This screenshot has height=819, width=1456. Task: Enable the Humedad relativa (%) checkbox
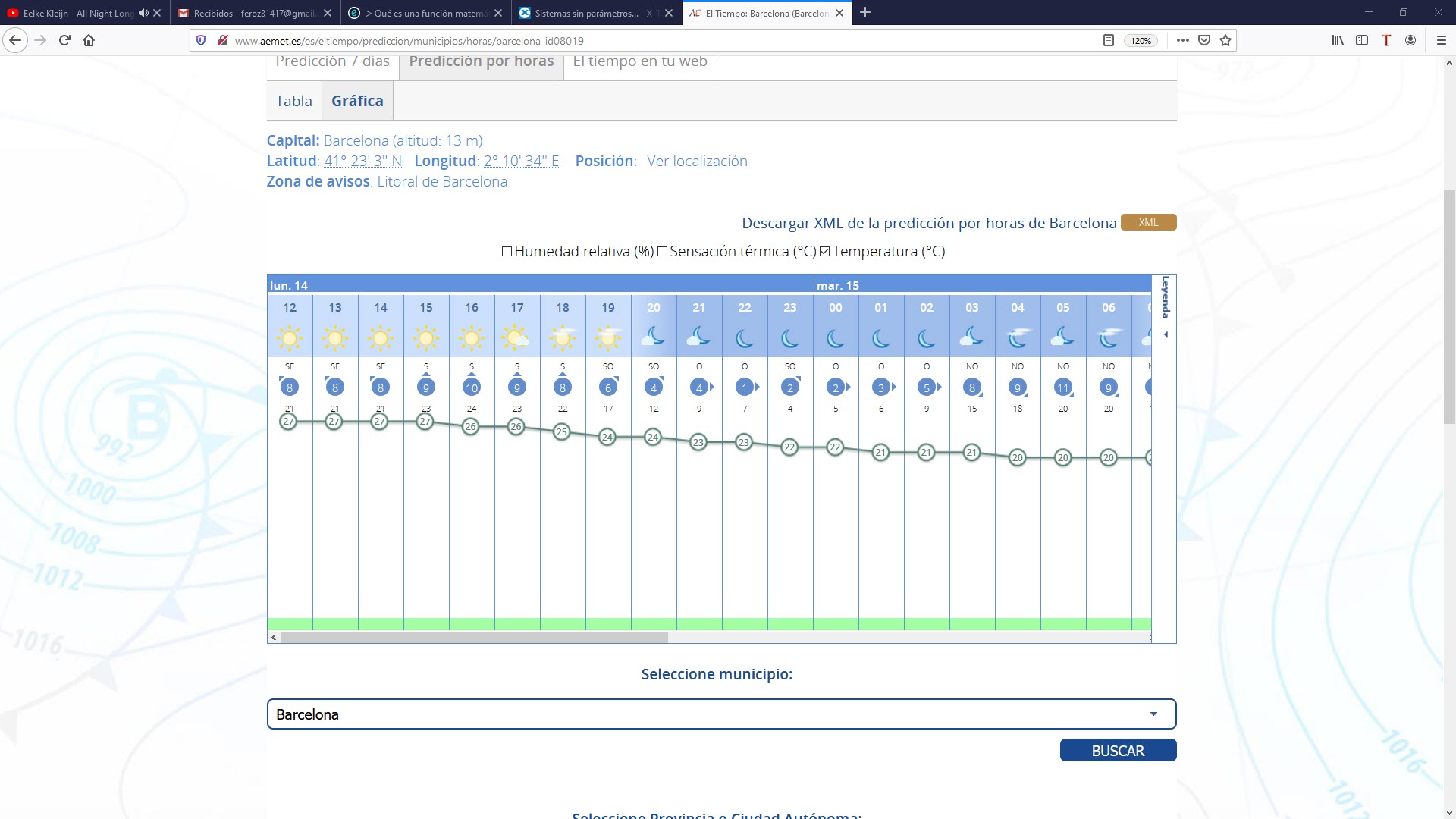click(507, 252)
